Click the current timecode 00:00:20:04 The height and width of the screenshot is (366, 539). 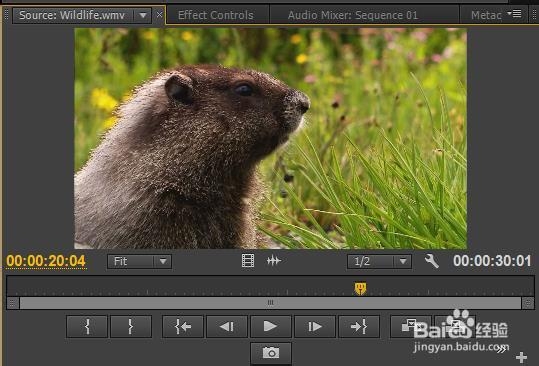click(x=46, y=261)
